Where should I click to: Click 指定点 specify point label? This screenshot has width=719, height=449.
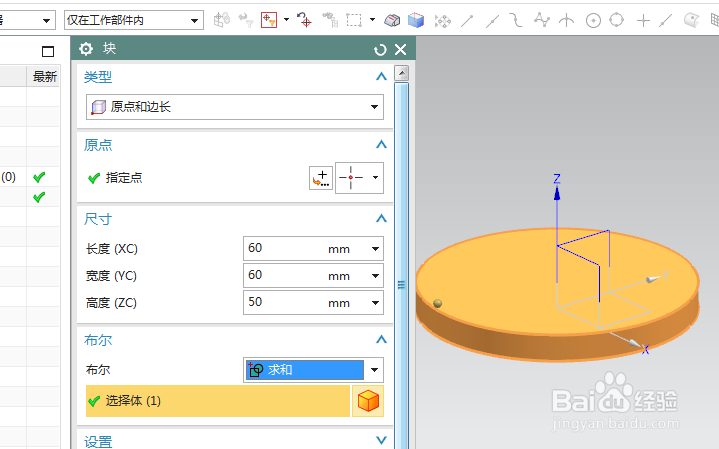[x=124, y=177]
